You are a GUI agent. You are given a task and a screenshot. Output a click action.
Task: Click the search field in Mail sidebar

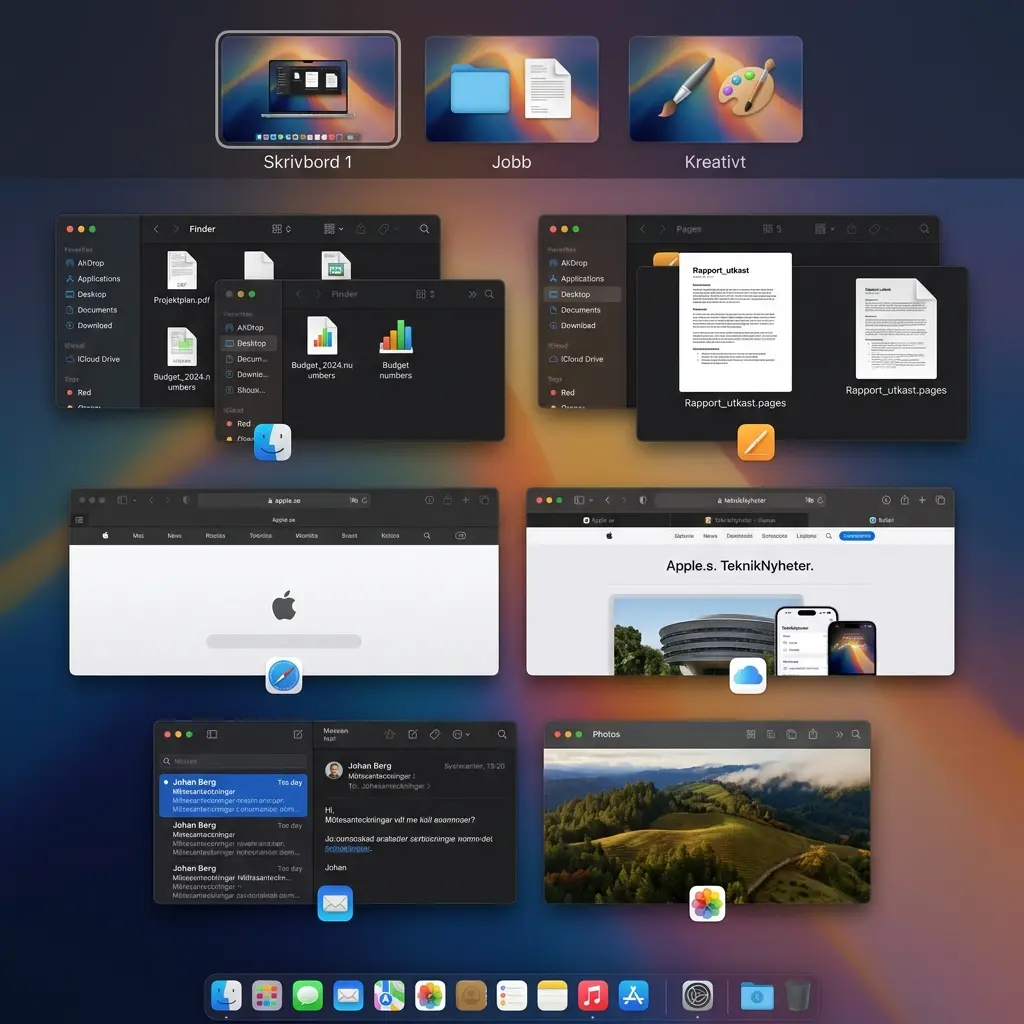click(233, 761)
